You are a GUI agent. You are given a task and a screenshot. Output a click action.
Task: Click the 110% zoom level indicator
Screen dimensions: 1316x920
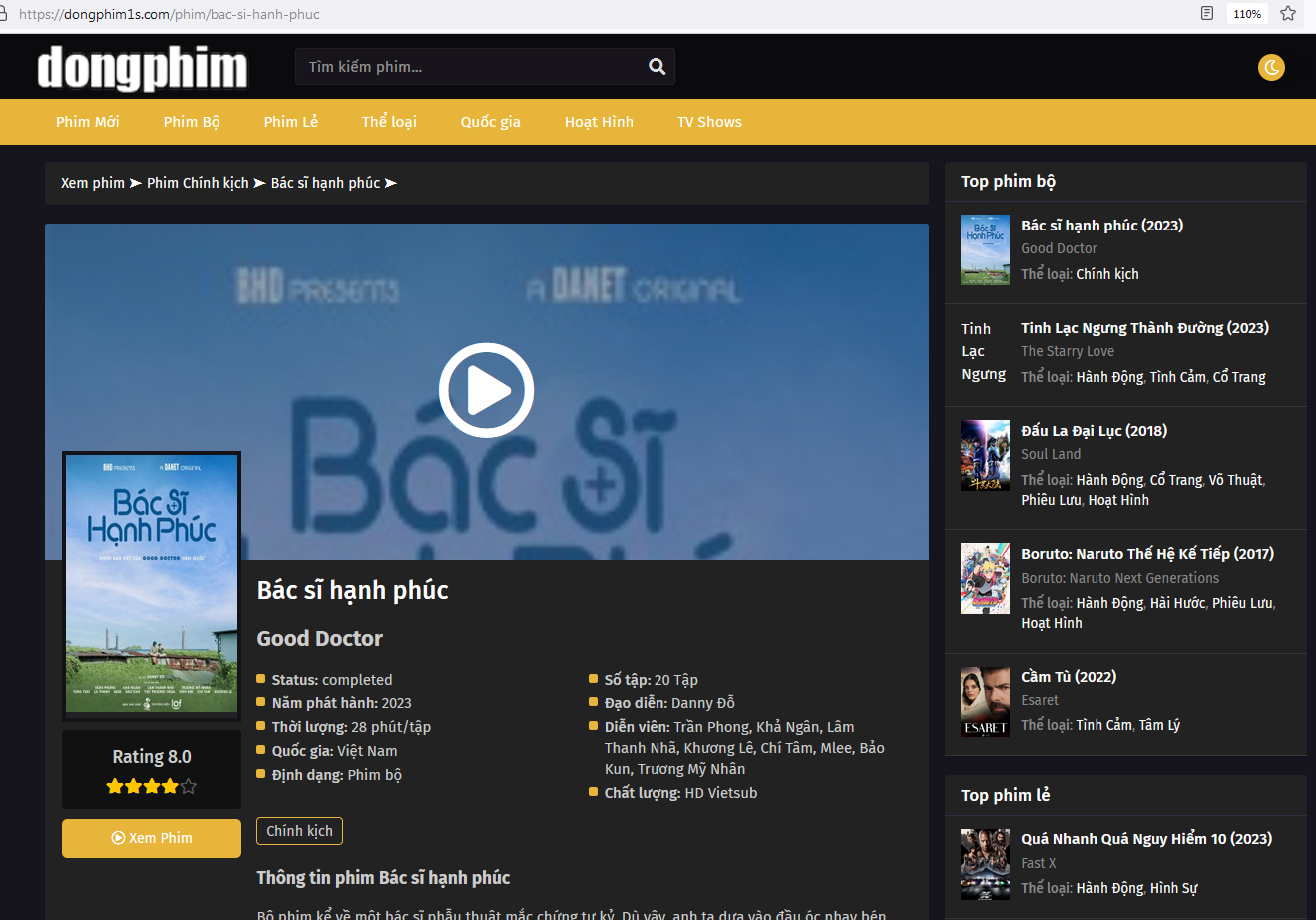[1247, 14]
